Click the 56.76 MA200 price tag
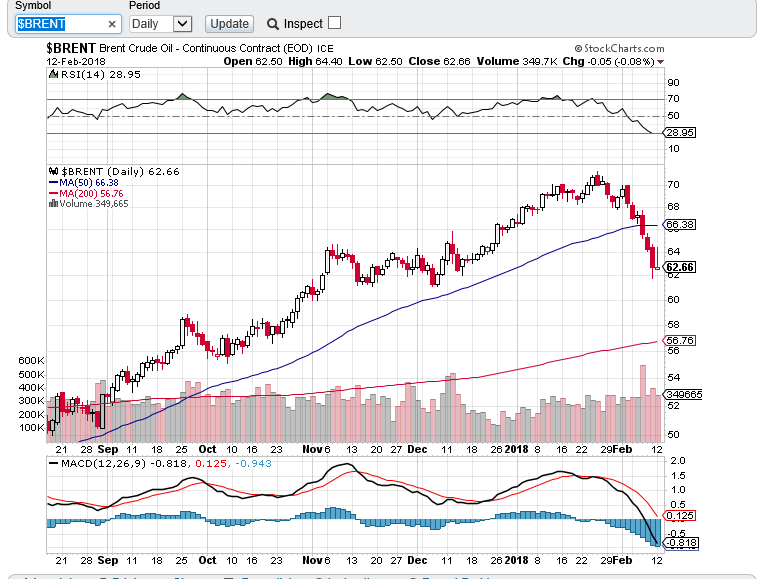The width and height of the screenshot is (762, 579). [679, 341]
